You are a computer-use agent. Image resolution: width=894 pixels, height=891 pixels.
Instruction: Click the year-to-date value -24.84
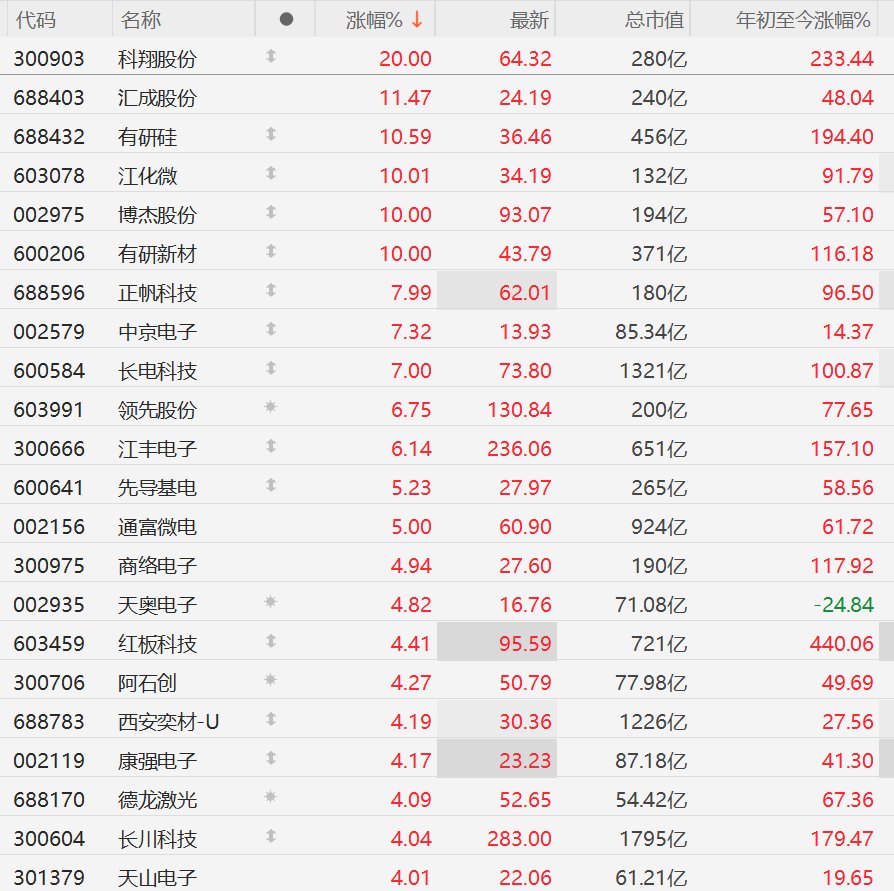844,605
